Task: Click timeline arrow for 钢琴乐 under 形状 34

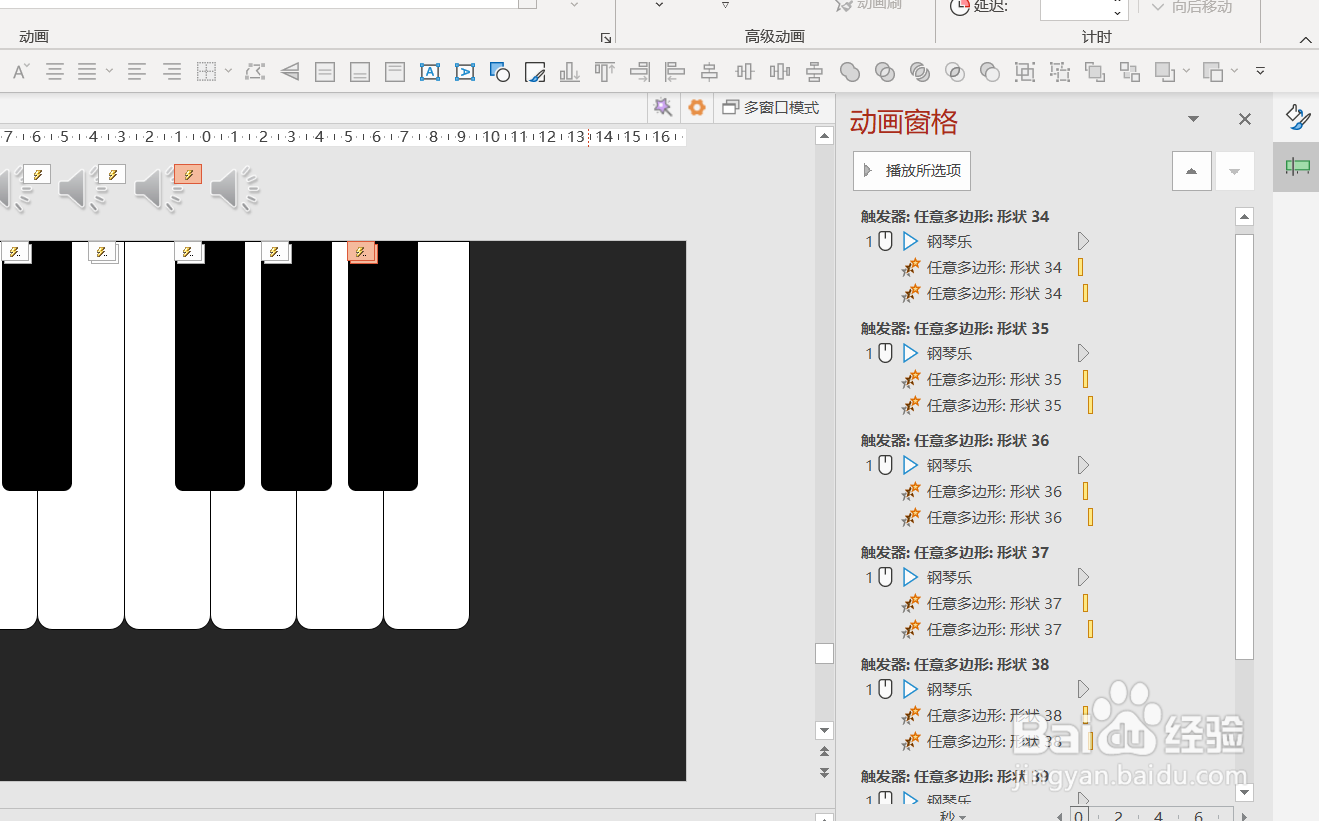Action: point(1083,241)
